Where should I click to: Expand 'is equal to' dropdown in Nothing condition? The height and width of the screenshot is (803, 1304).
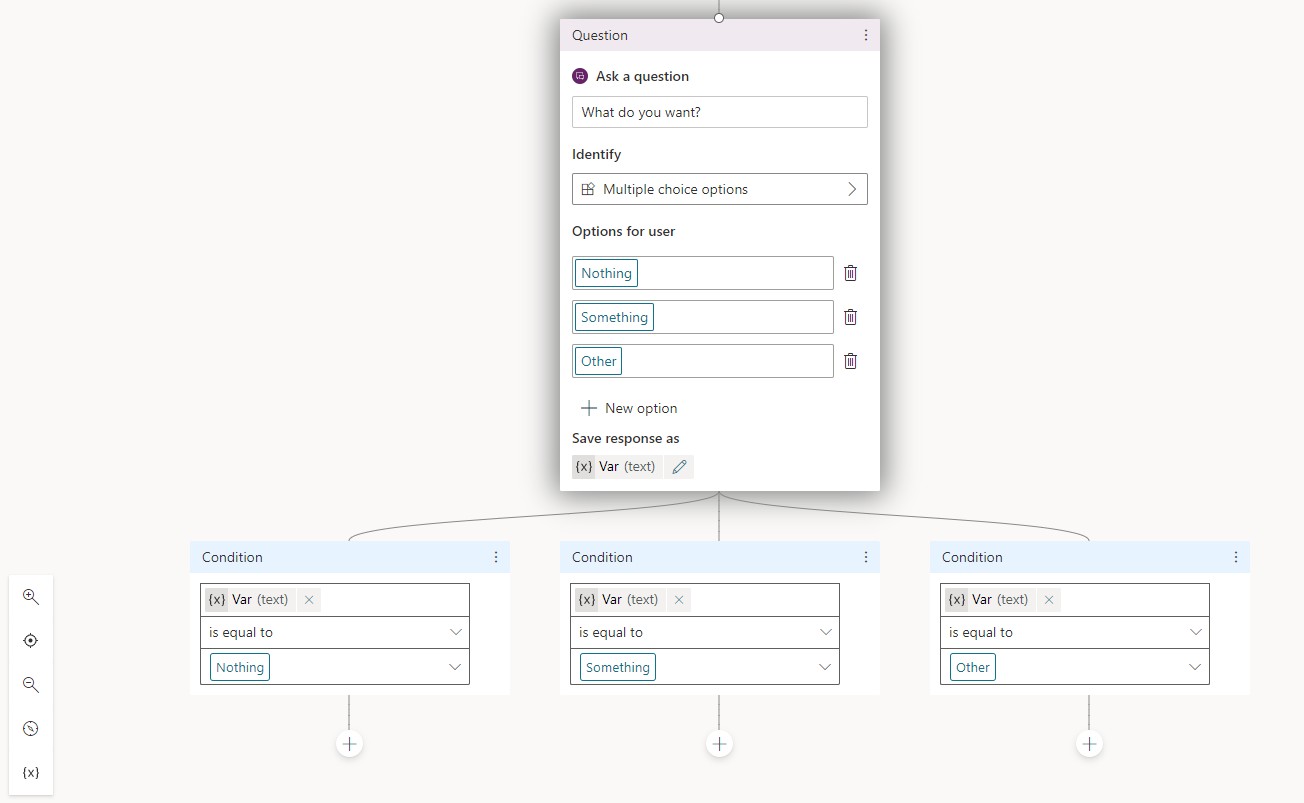point(335,632)
